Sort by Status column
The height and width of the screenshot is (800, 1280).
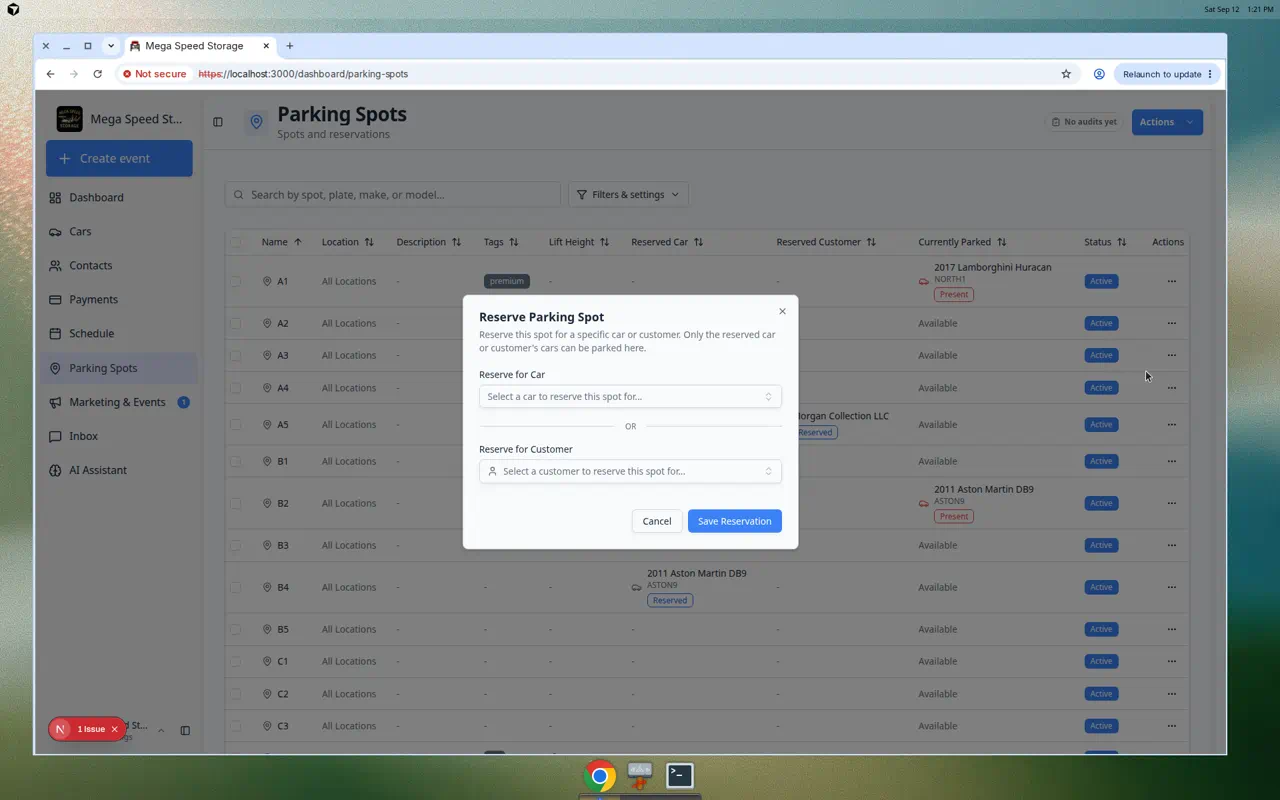pyautogui.click(x=1105, y=242)
